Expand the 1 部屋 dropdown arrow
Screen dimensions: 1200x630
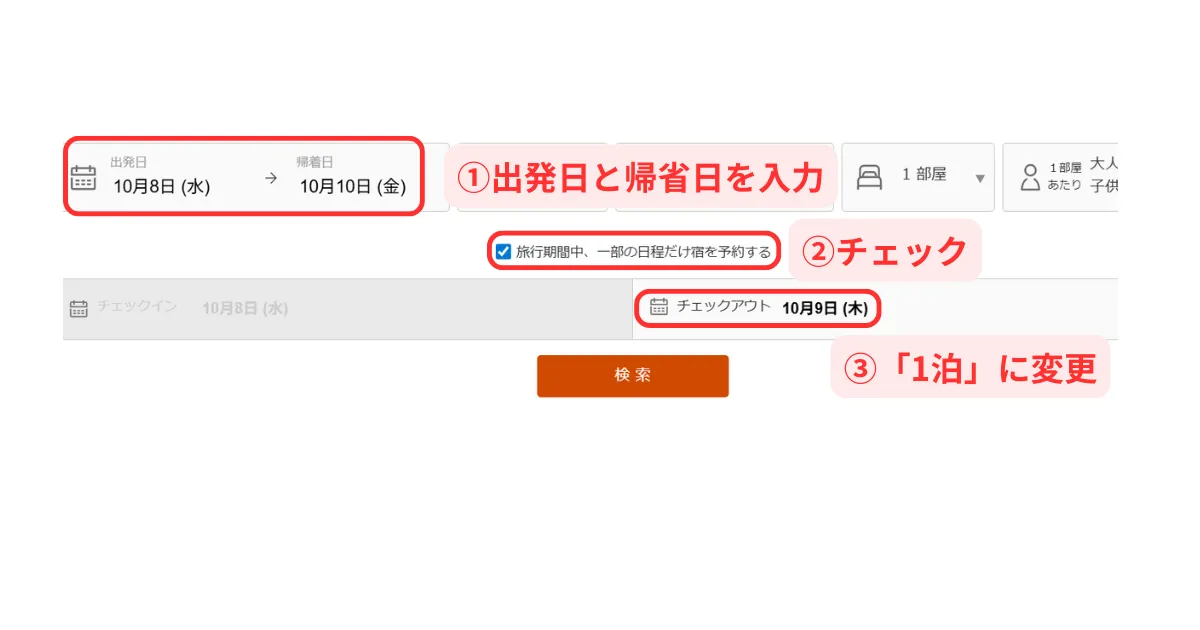point(980,179)
